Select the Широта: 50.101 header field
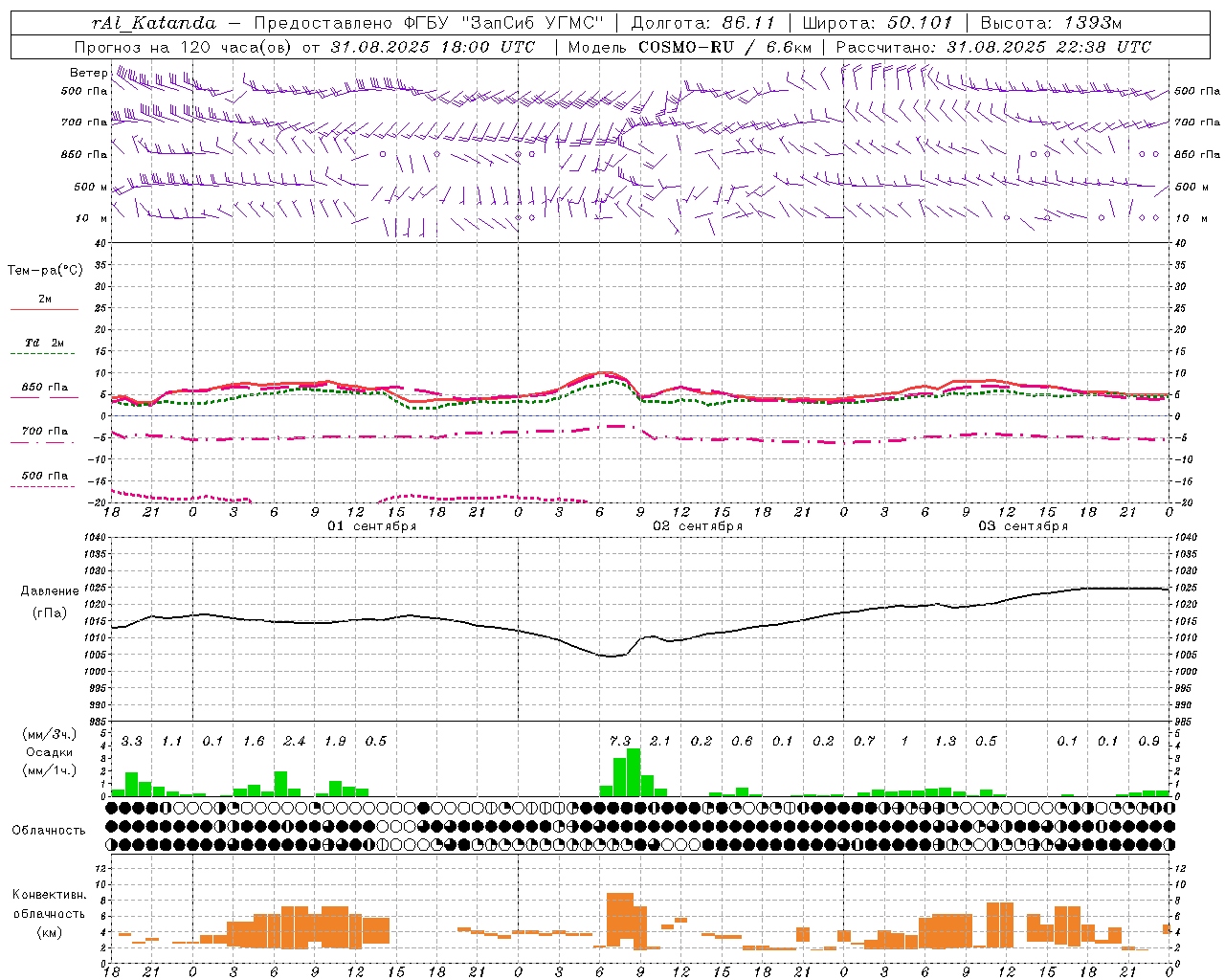 (877, 23)
